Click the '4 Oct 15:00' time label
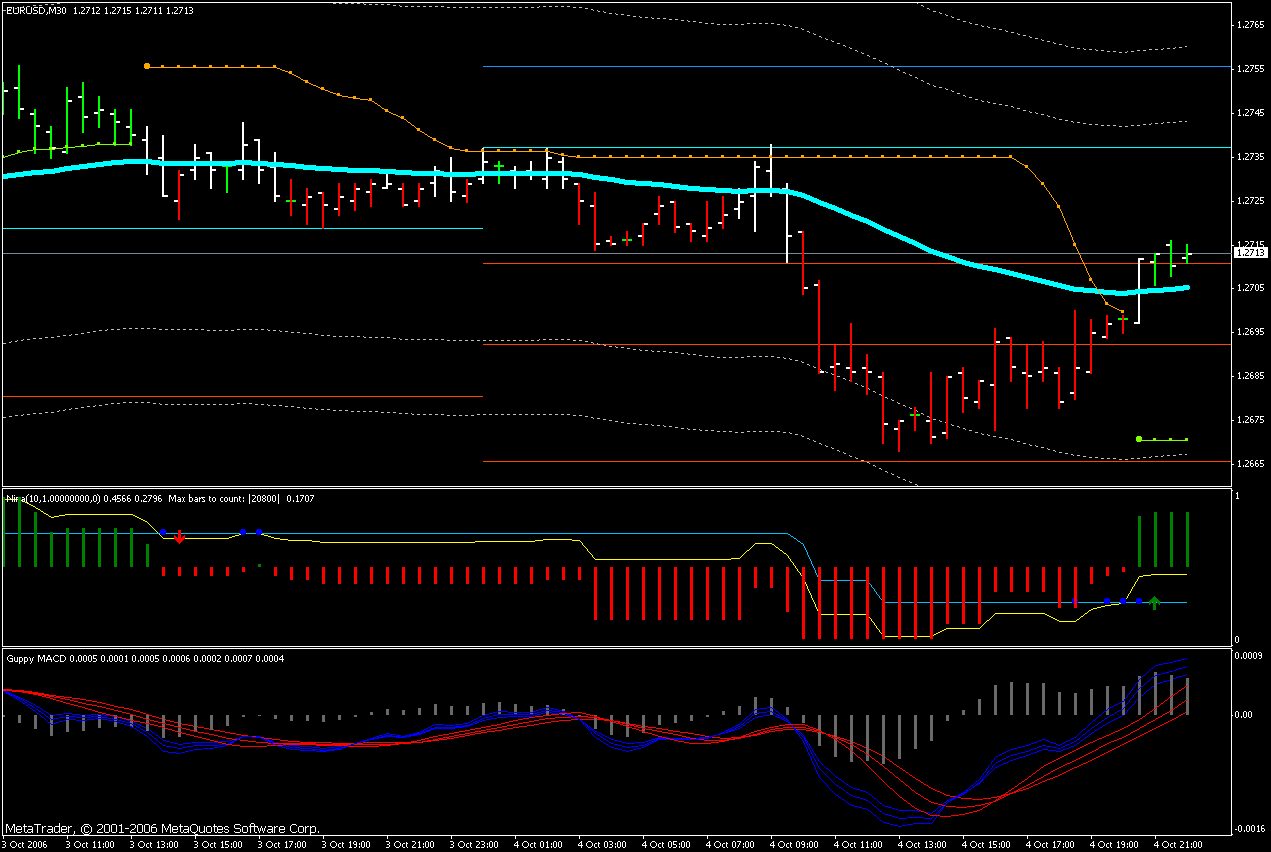Image resolution: width=1271 pixels, height=852 pixels. coord(985,845)
